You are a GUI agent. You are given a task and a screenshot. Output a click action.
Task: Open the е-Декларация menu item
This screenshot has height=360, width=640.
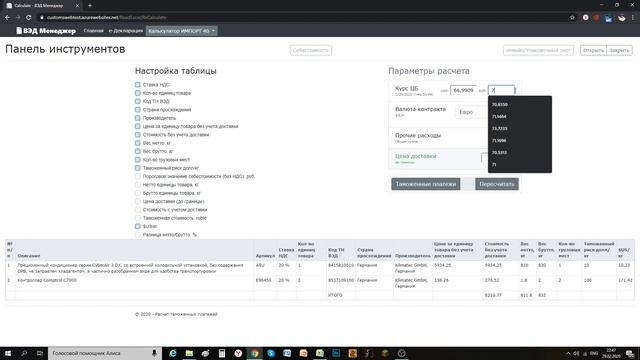coord(126,31)
